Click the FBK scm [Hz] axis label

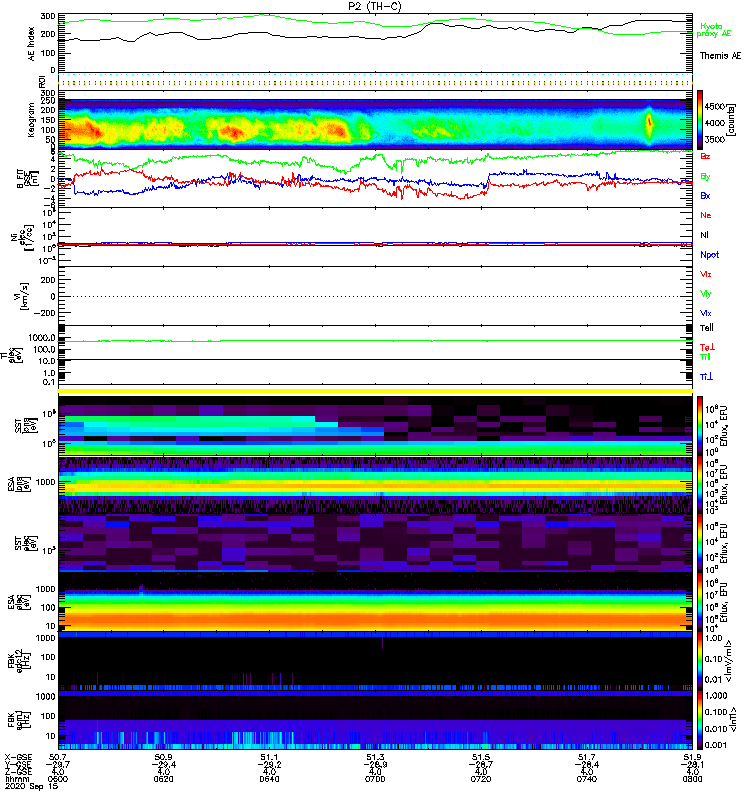pos(19,719)
